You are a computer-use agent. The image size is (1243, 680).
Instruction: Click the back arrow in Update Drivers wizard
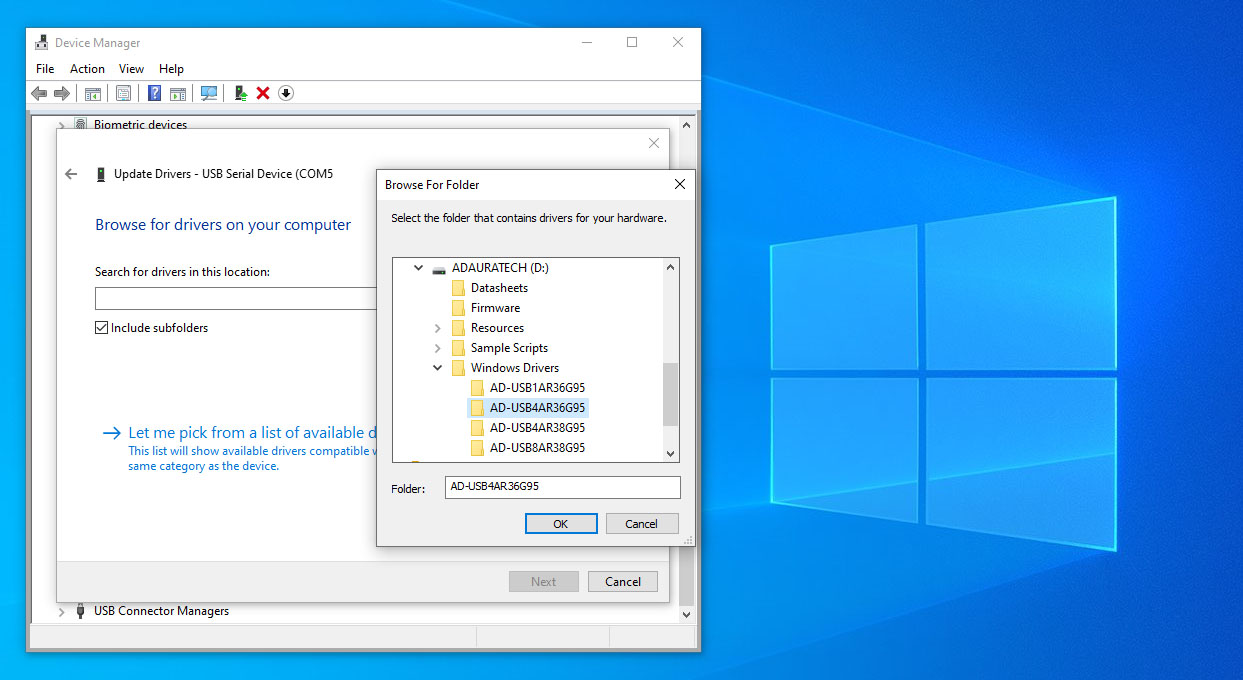[x=71, y=174]
